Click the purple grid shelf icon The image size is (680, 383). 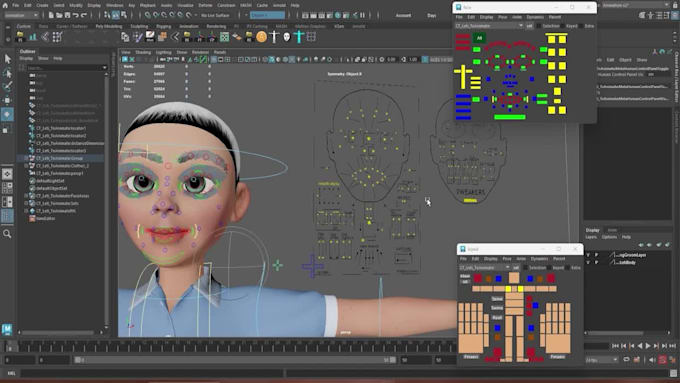click(311, 37)
